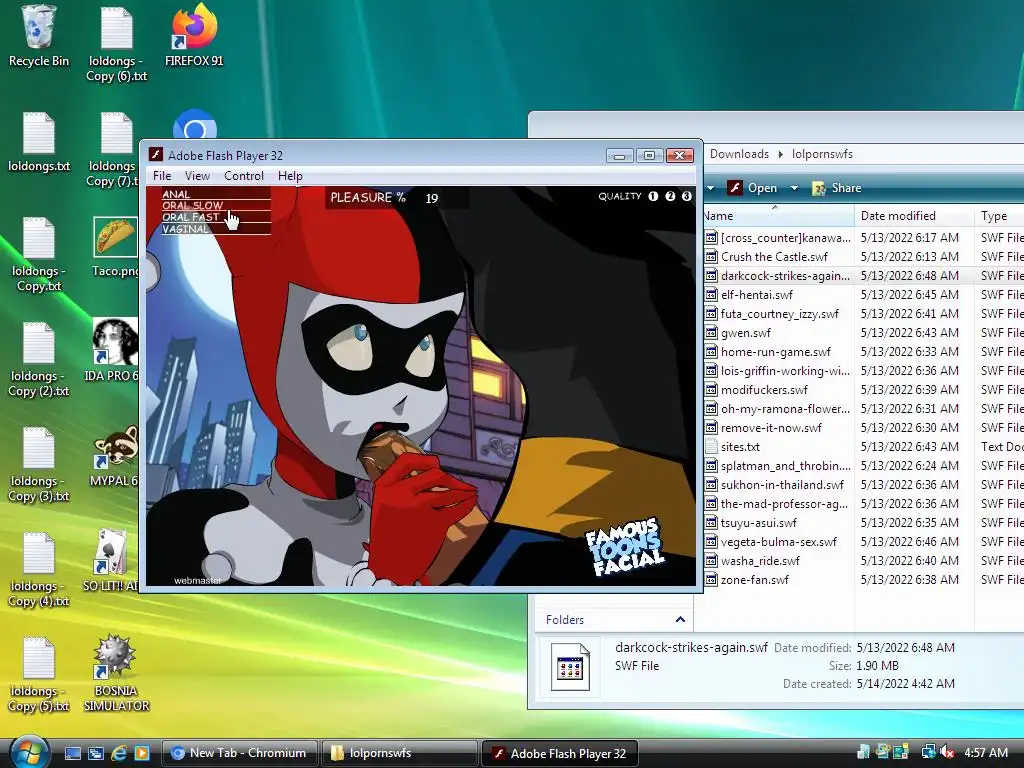This screenshot has width=1024, height=768.
Task: Select washa_ride.swf in the file list
Action: 760,560
